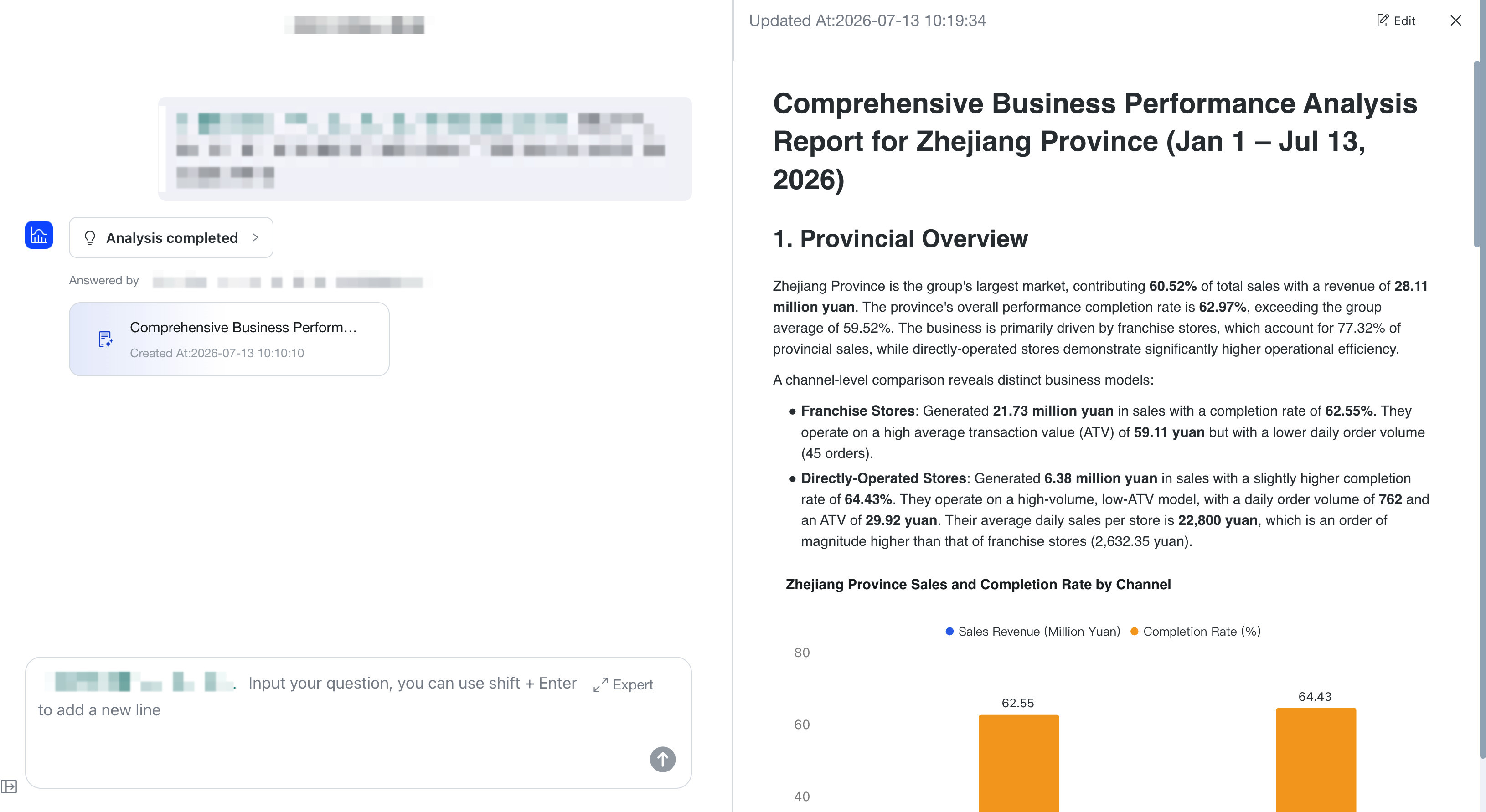Click the report document icon on card
This screenshot has width=1486, height=812.
pyautogui.click(x=105, y=339)
